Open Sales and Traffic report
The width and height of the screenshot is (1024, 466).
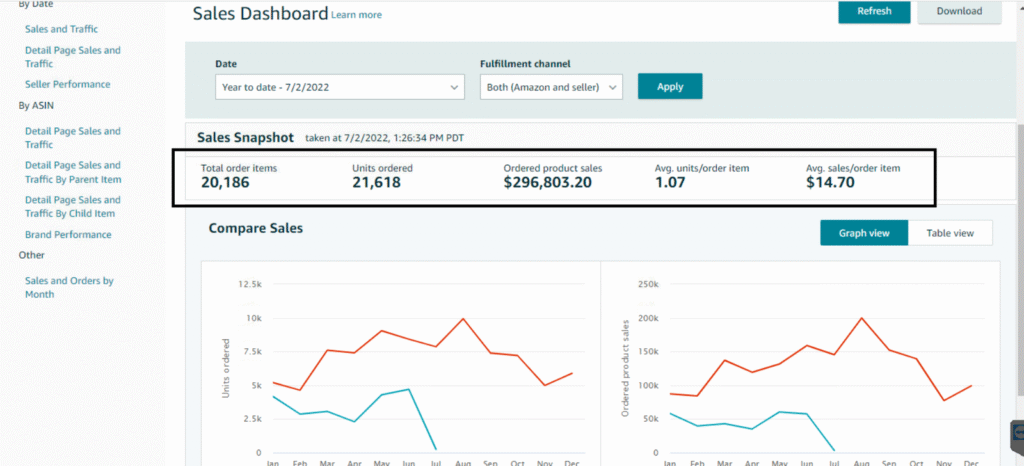tap(61, 30)
